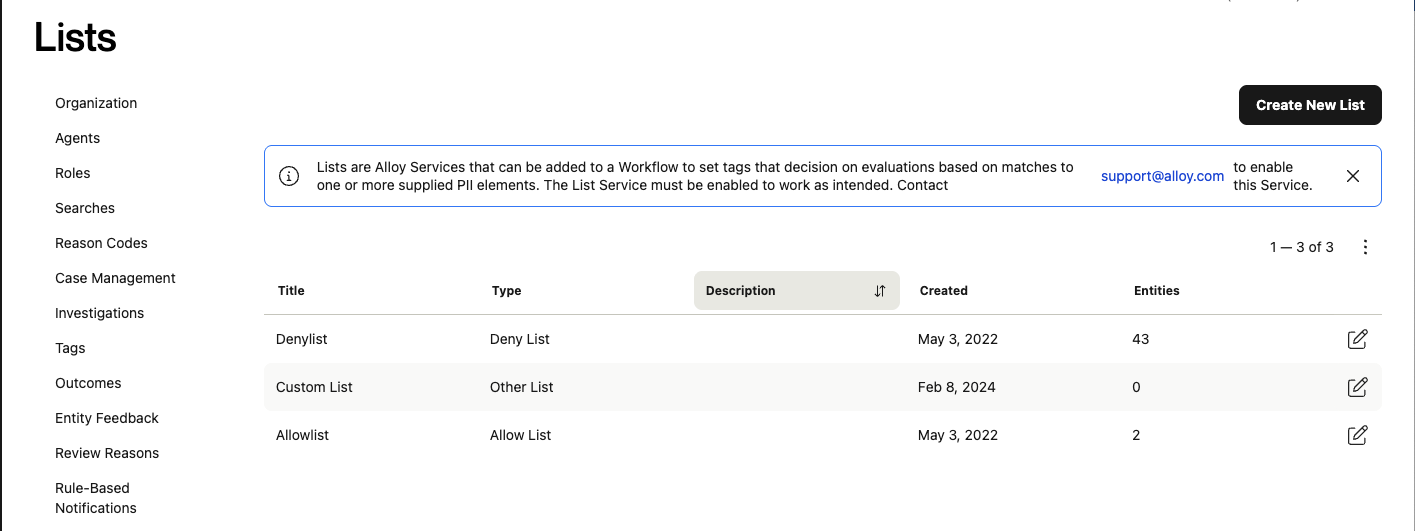Go to Organization settings in sidebar
Image resolution: width=1415 pixels, height=531 pixels.
(96, 103)
